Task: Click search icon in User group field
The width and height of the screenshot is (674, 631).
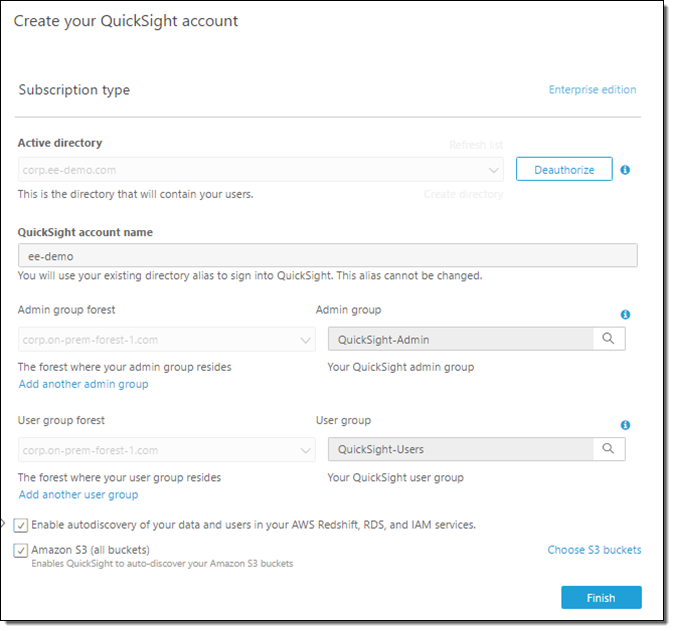Action: point(608,449)
